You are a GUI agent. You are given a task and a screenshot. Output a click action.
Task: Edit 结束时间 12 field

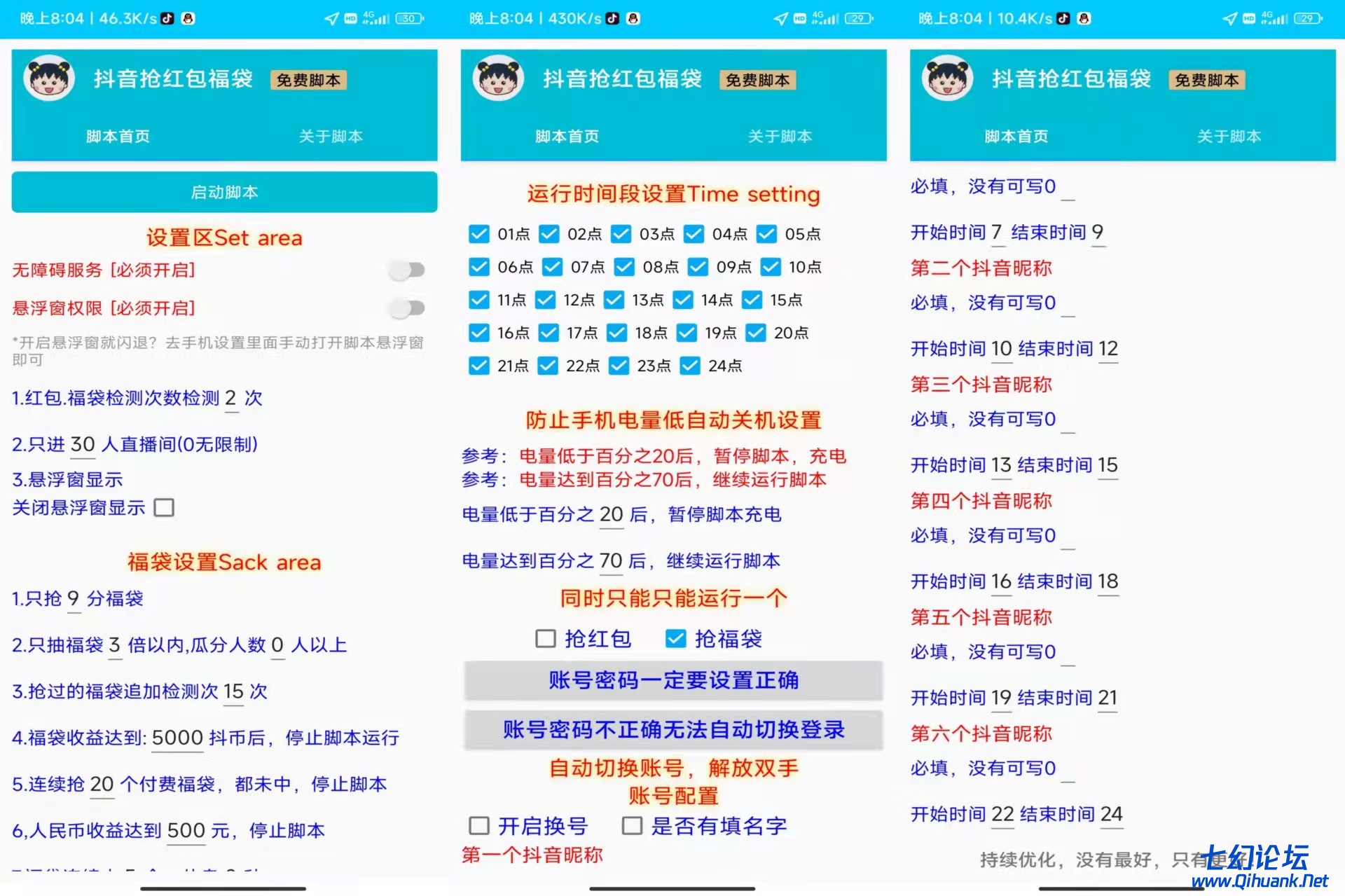(x=1108, y=350)
